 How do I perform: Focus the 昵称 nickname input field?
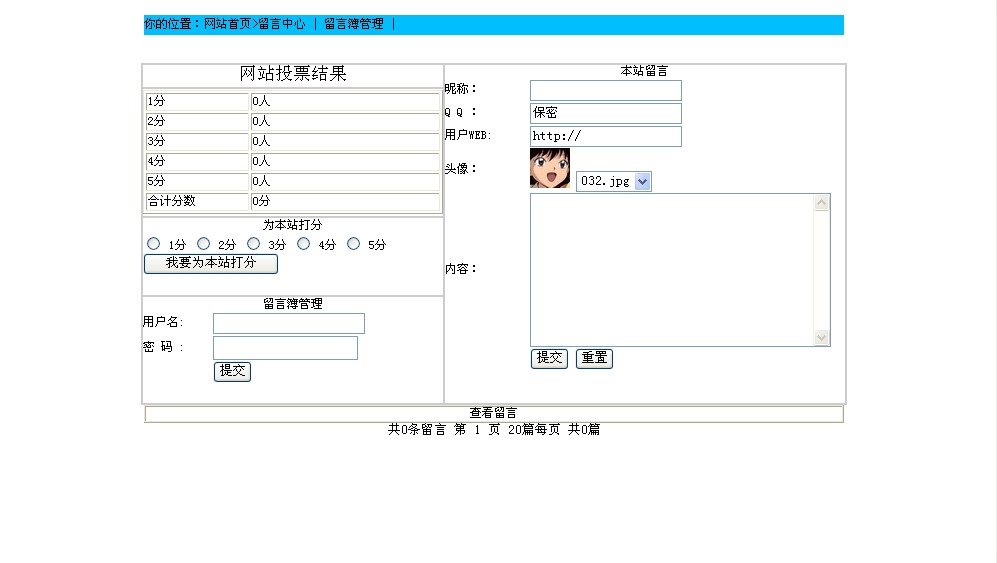[x=605, y=90]
